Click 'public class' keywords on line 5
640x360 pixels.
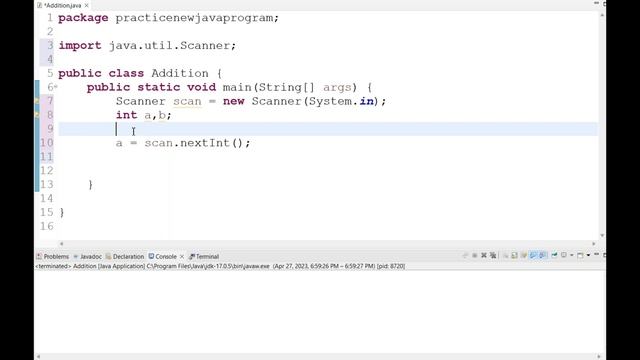click(101, 73)
